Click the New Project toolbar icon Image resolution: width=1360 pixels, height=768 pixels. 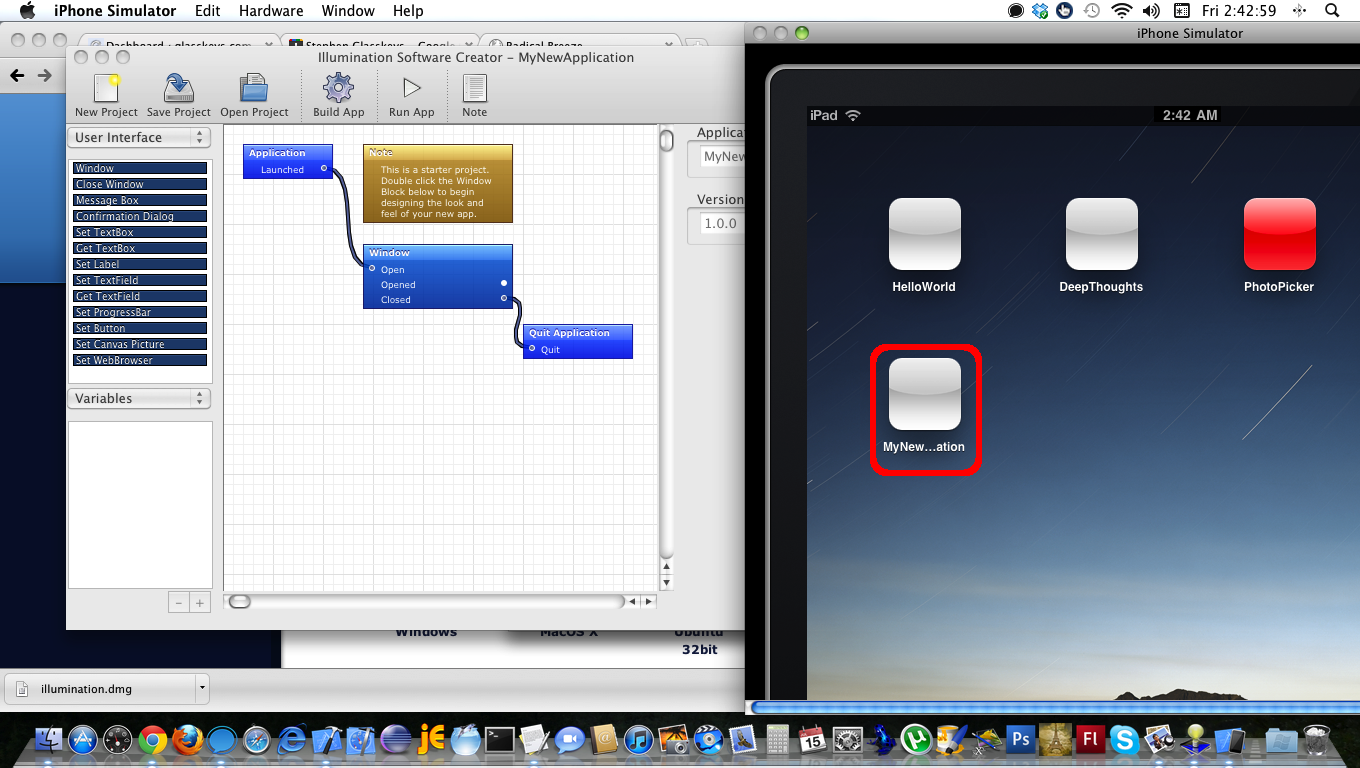pos(106,89)
